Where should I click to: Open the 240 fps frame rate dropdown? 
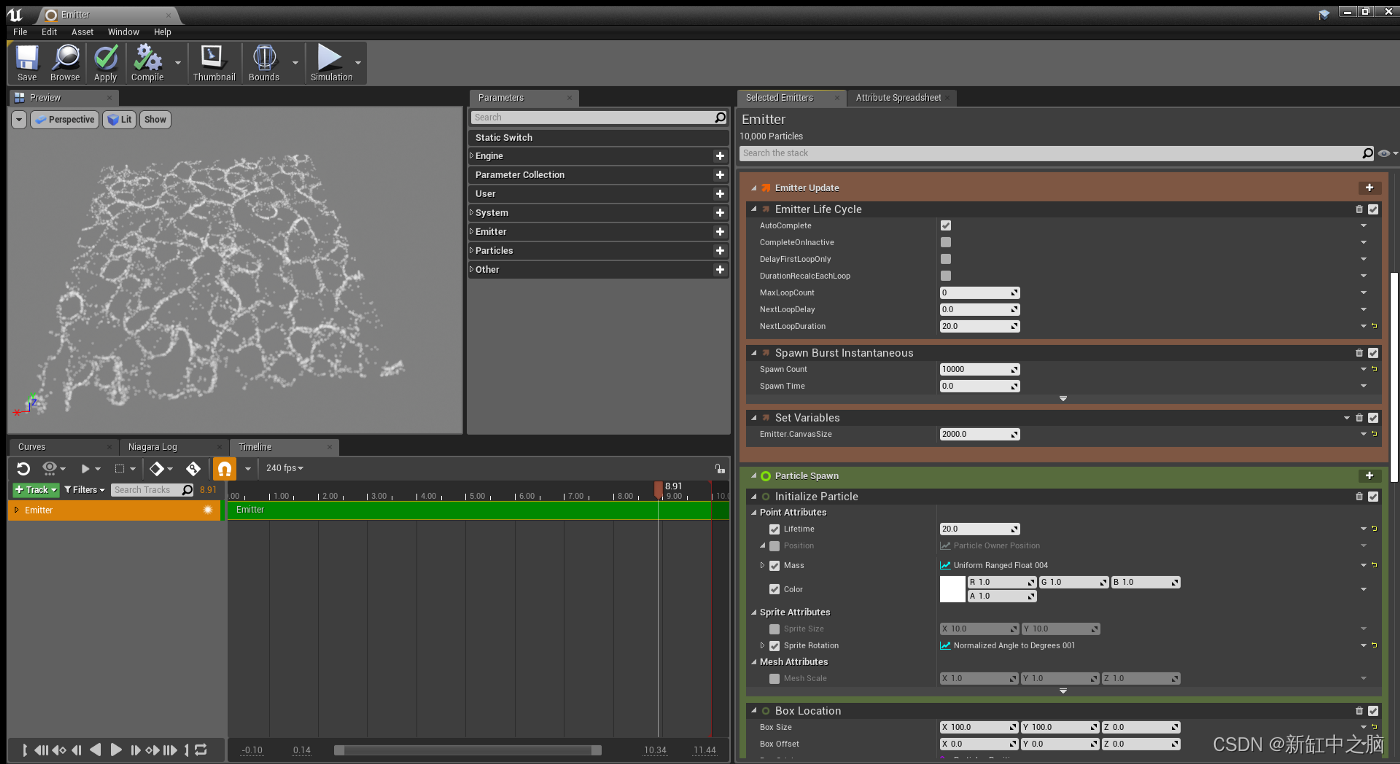pyautogui.click(x=284, y=468)
